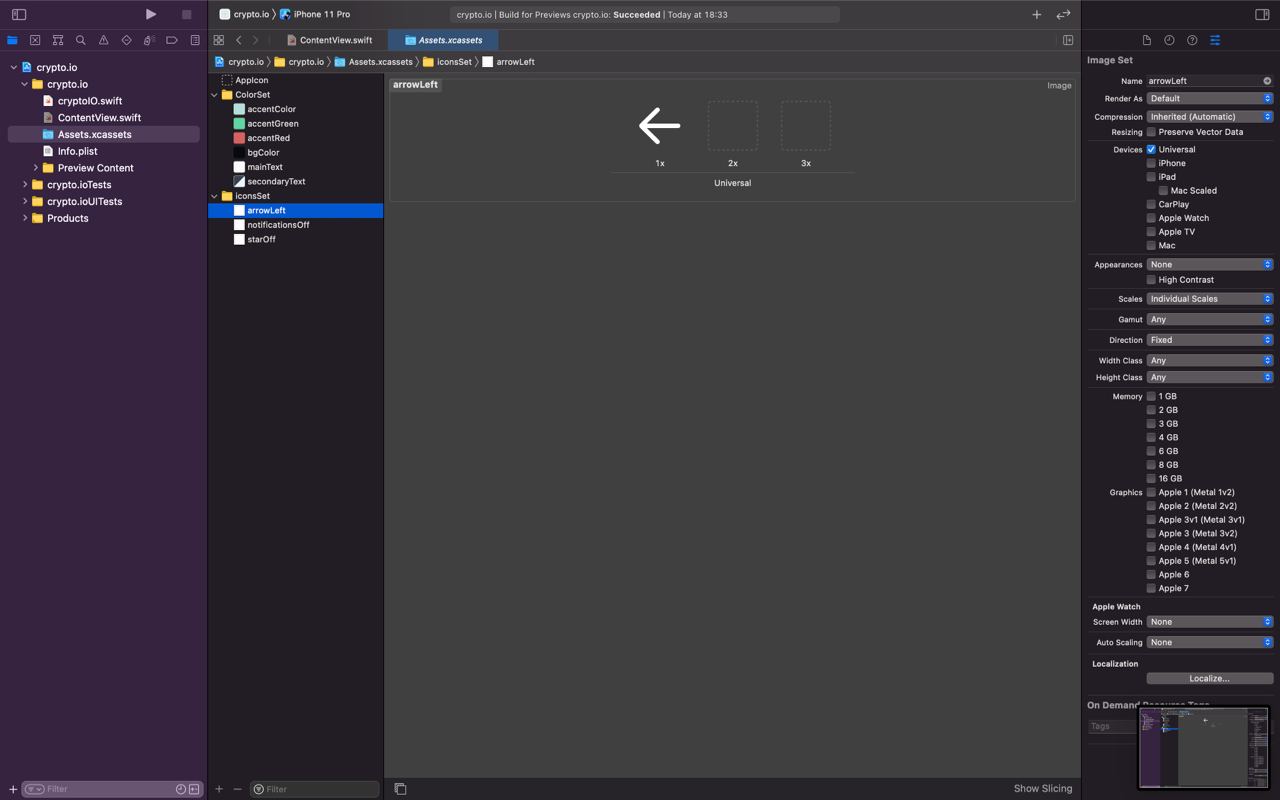Select the accentColor color asset
This screenshot has height=800, width=1280.
point(271,109)
